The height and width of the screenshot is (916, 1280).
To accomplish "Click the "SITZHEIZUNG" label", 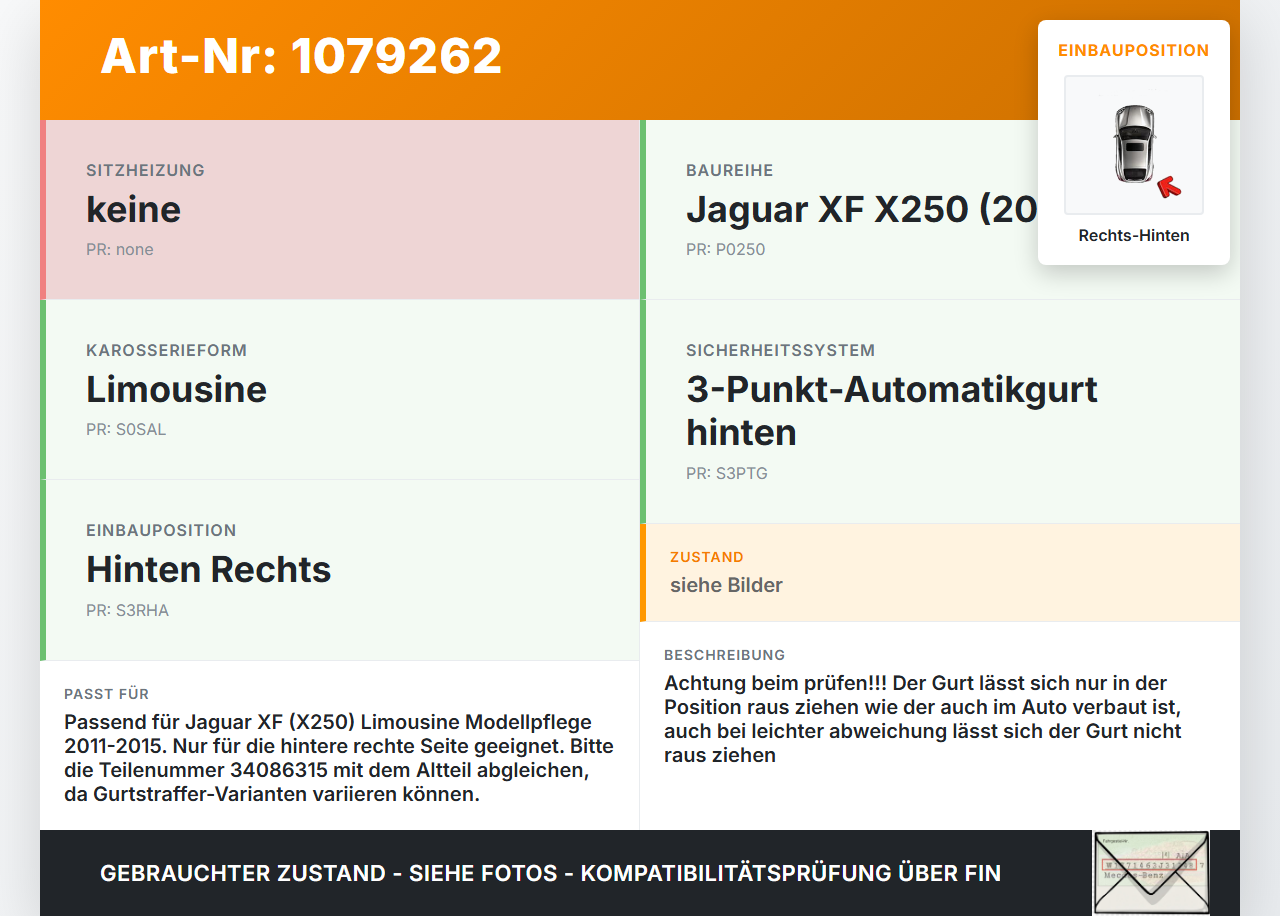I will click(x=146, y=170).
